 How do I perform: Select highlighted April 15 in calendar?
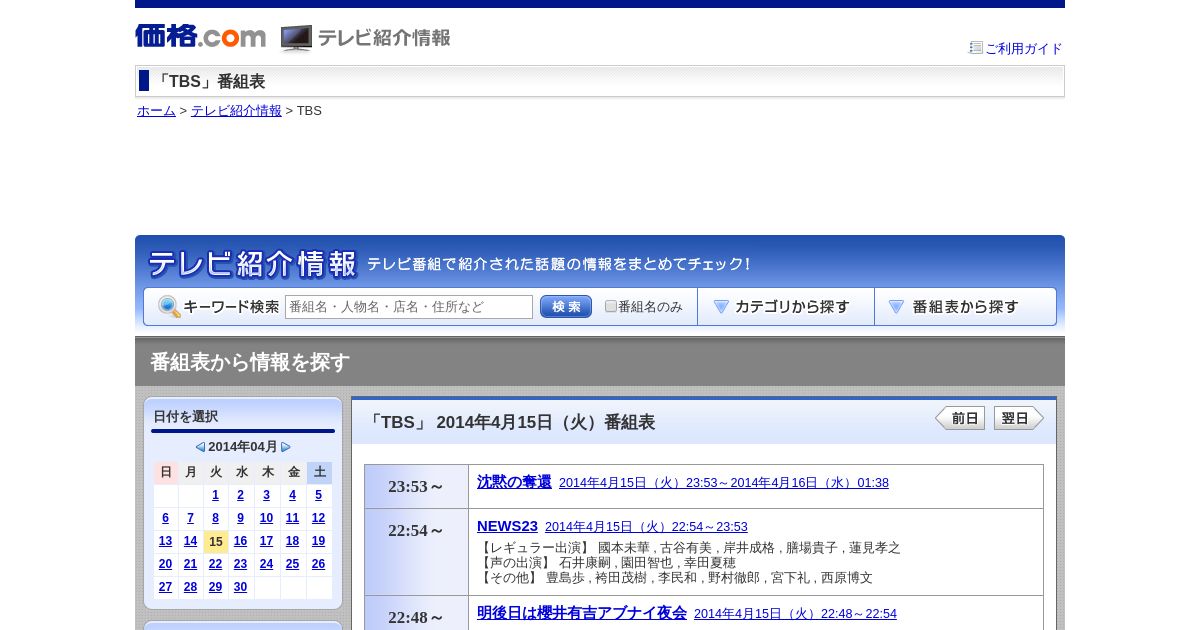pyautogui.click(x=215, y=541)
